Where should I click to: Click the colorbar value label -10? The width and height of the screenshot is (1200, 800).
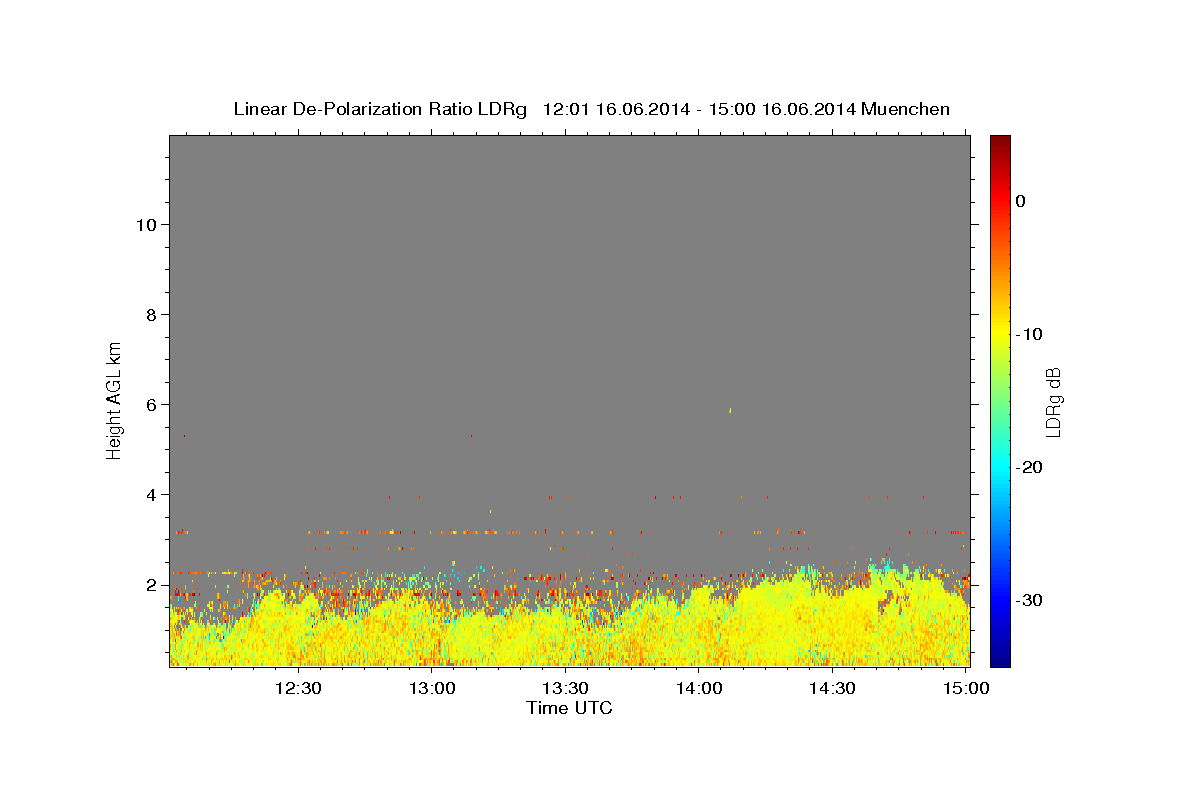(x=1030, y=334)
